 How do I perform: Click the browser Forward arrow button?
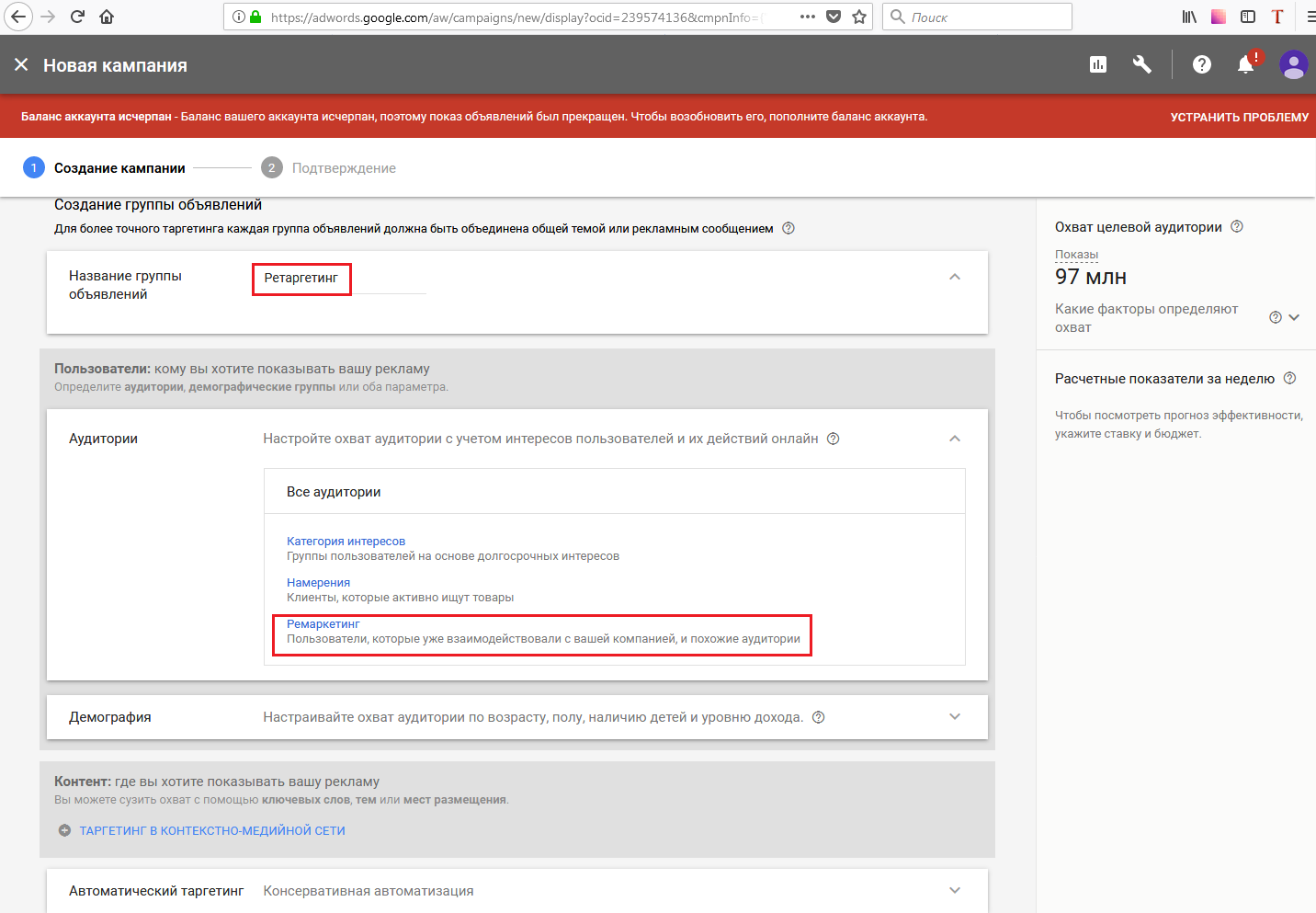pyautogui.click(x=49, y=17)
